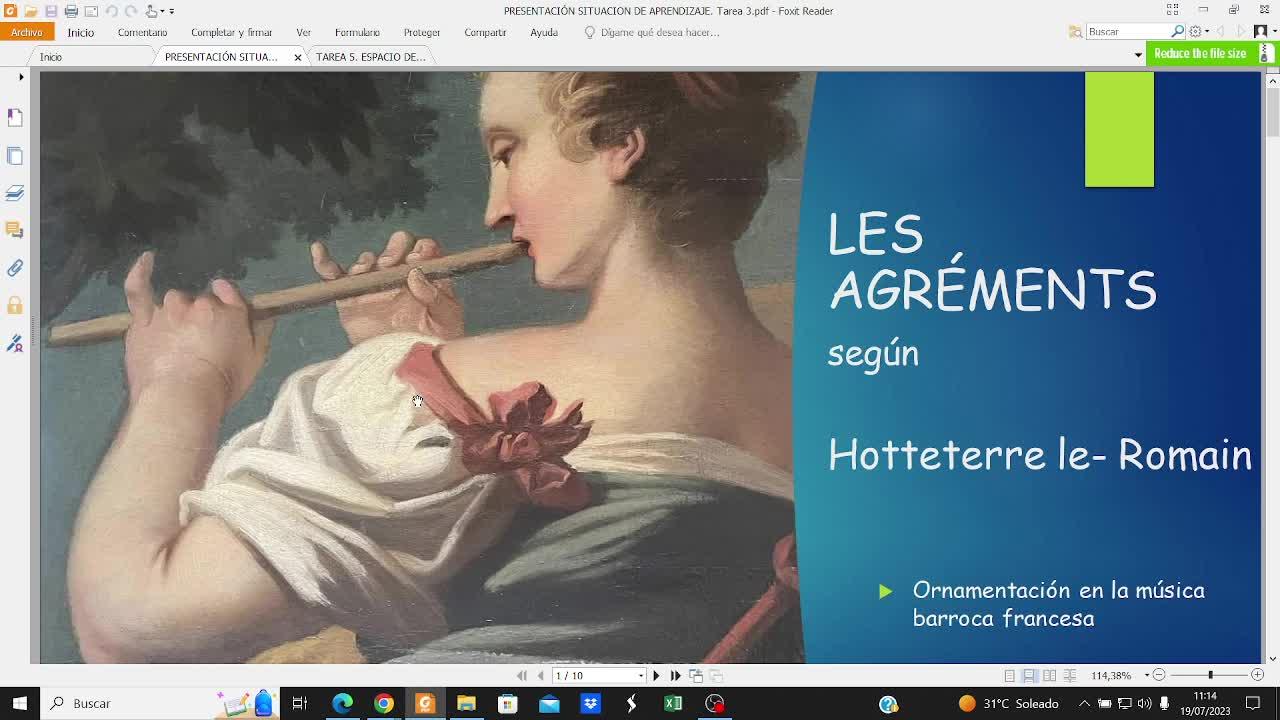Open the Windows Start menu
Image resolution: width=1280 pixels, height=720 pixels.
pyautogui.click(x=19, y=703)
